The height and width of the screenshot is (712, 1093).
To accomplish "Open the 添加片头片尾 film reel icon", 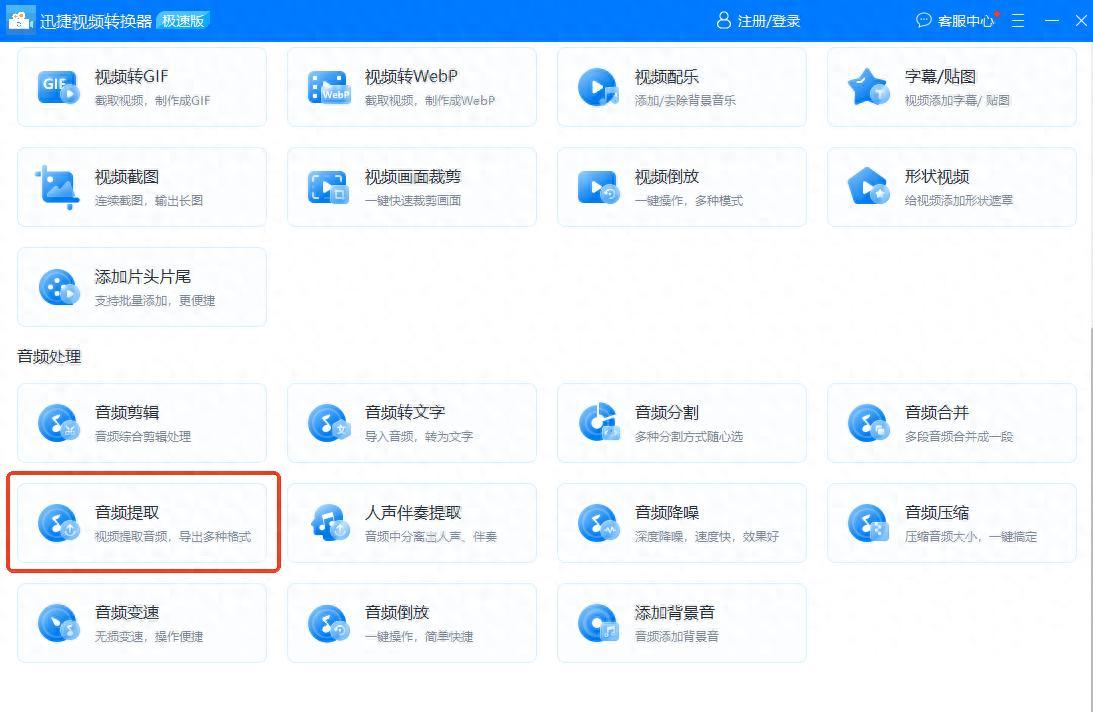I will pos(58,287).
